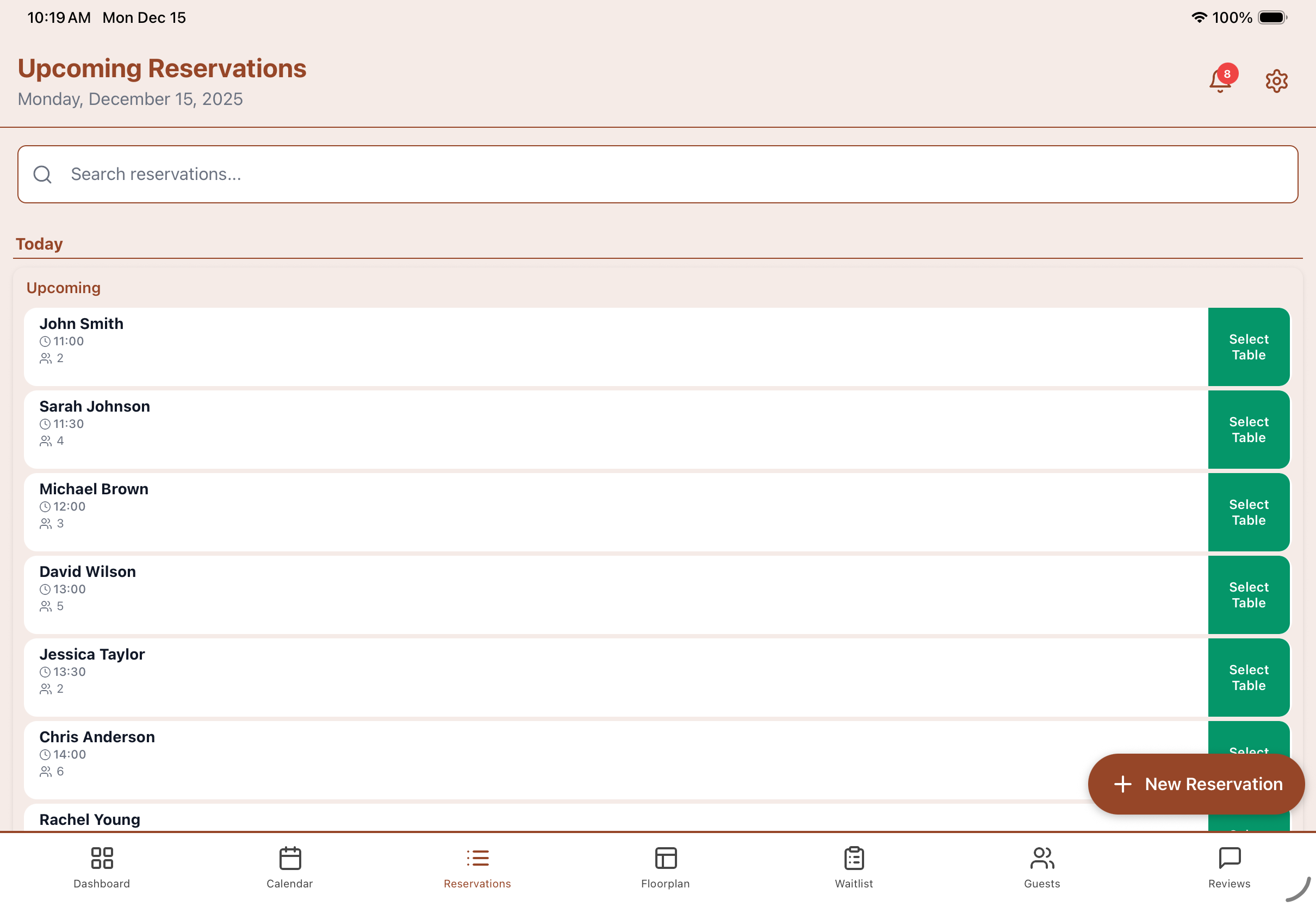Open the notifications bell
The width and height of the screenshot is (1316, 907).
[1219, 80]
